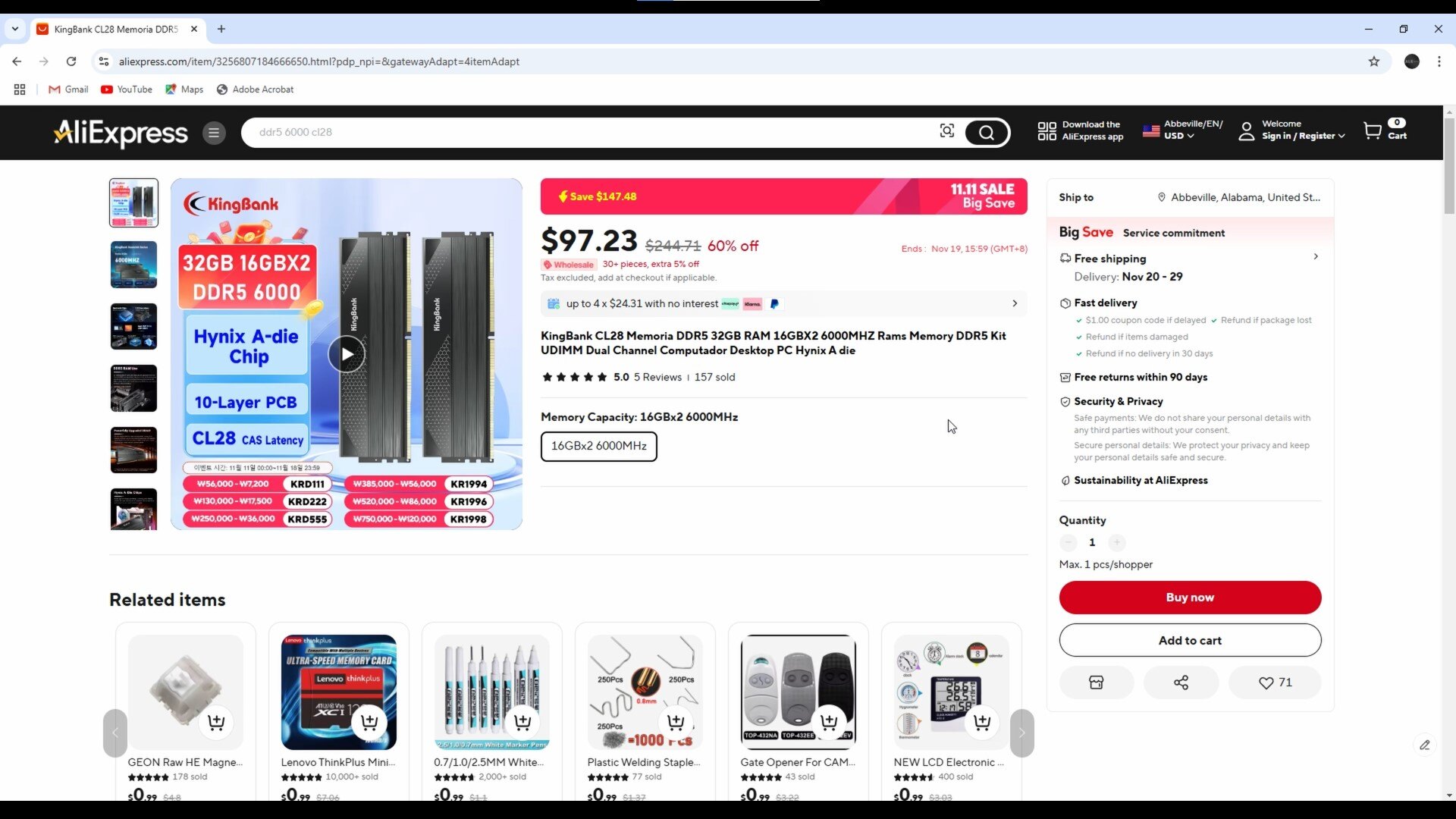This screenshot has height=819, width=1456.
Task: Expand Free shipping details chevron
Action: pos(1316,257)
